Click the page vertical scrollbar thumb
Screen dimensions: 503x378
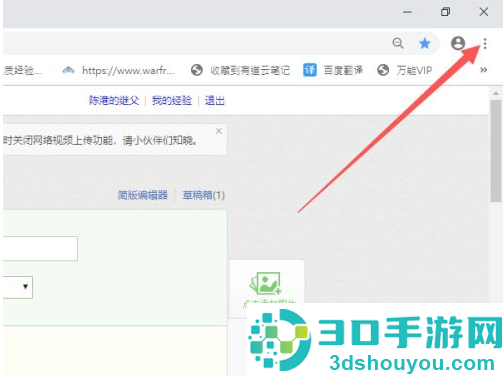click(496, 151)
